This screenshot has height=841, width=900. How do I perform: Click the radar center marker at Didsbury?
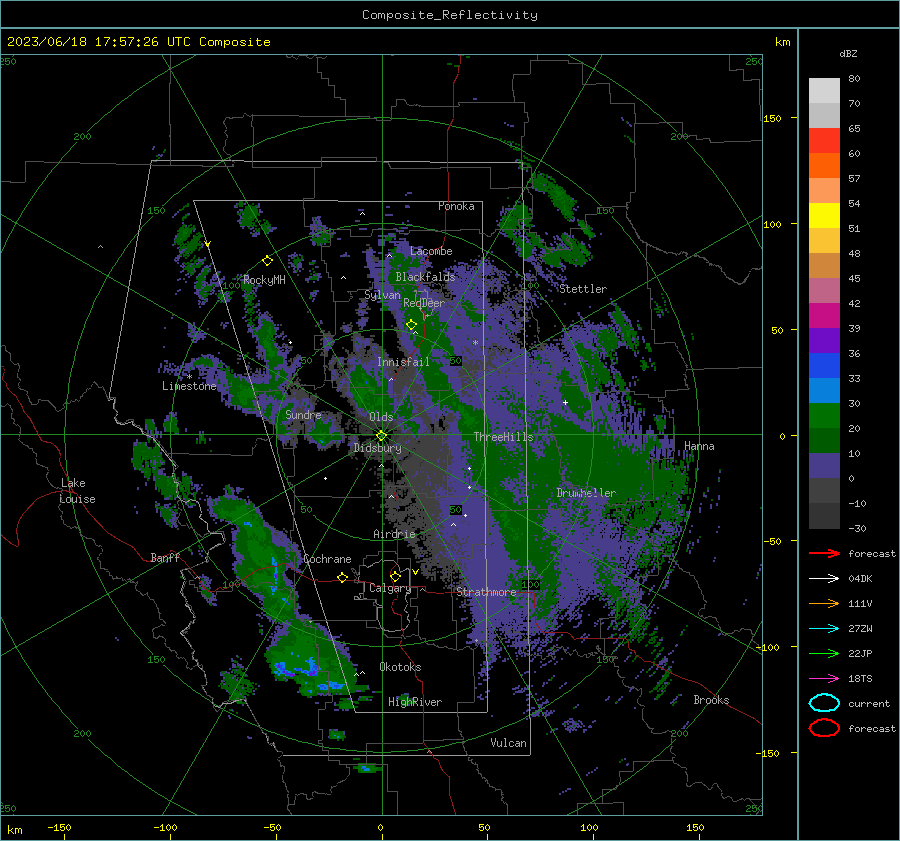pyautogui.click(x=381, y=435)
